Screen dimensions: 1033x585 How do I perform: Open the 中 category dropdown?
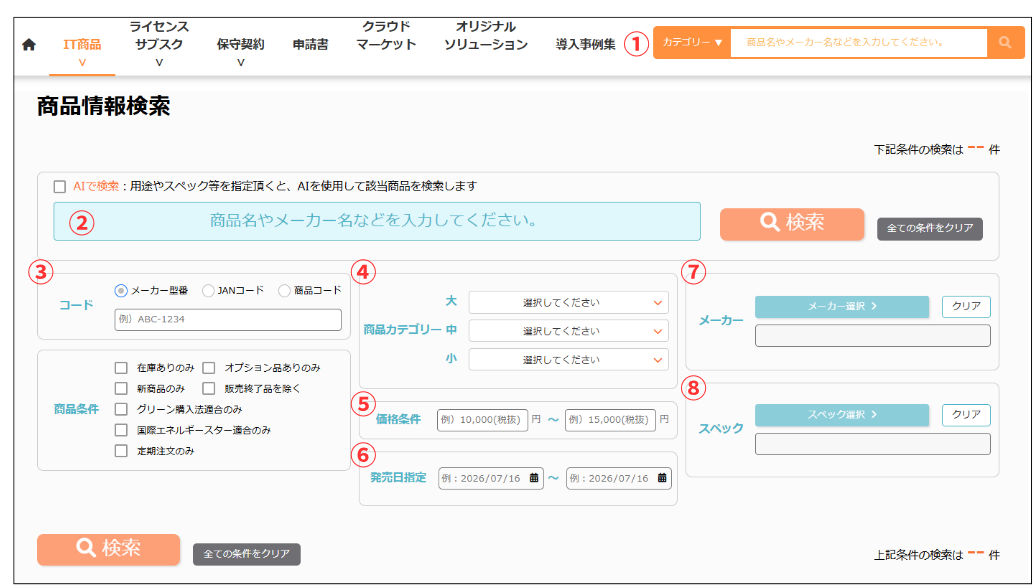click(x=569, y=331)
